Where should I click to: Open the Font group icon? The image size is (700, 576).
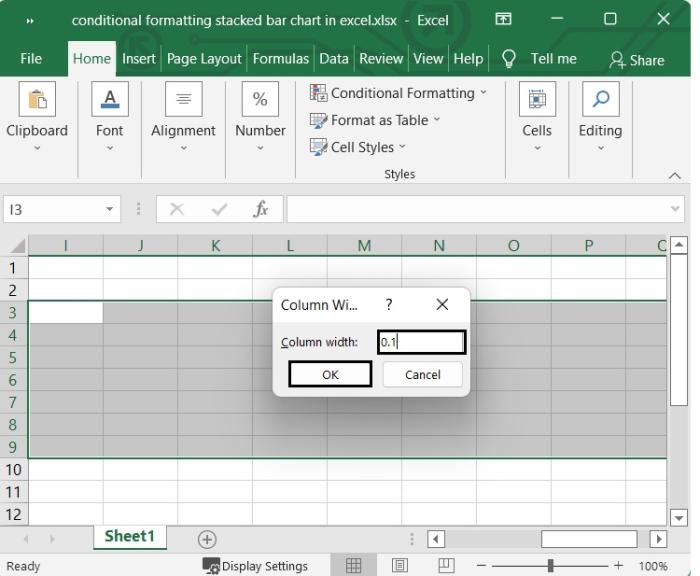coord(110,99)
